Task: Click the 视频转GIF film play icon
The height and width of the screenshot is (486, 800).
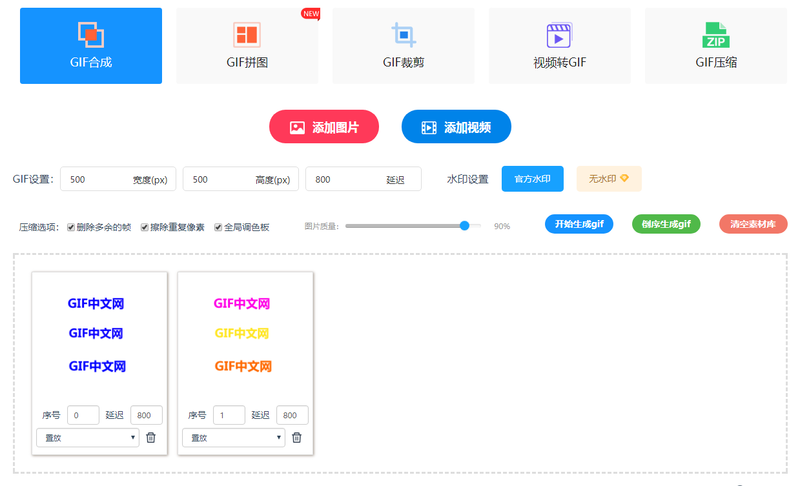Action: 559,35
